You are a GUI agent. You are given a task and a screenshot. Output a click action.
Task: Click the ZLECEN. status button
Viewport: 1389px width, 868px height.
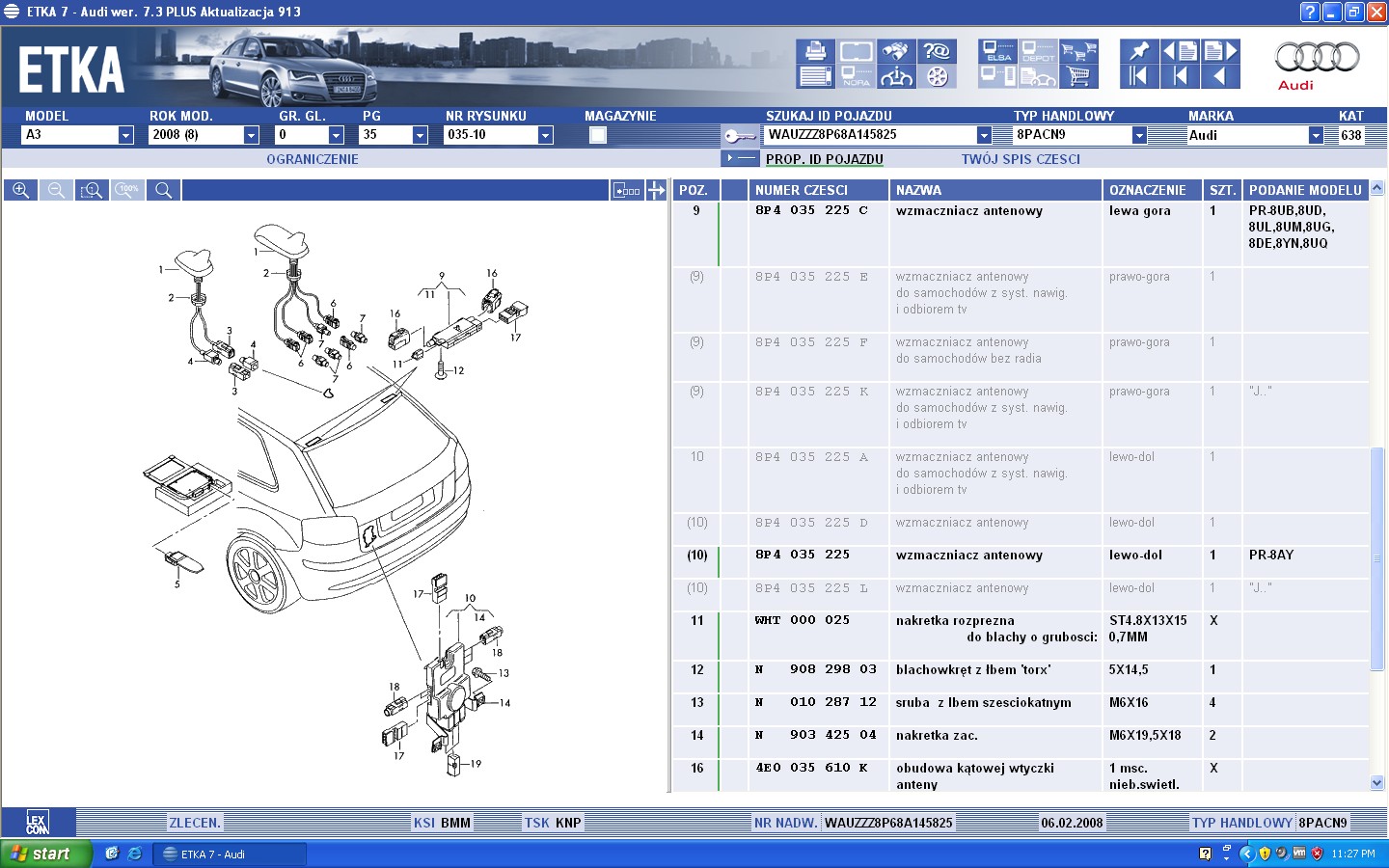196,823
